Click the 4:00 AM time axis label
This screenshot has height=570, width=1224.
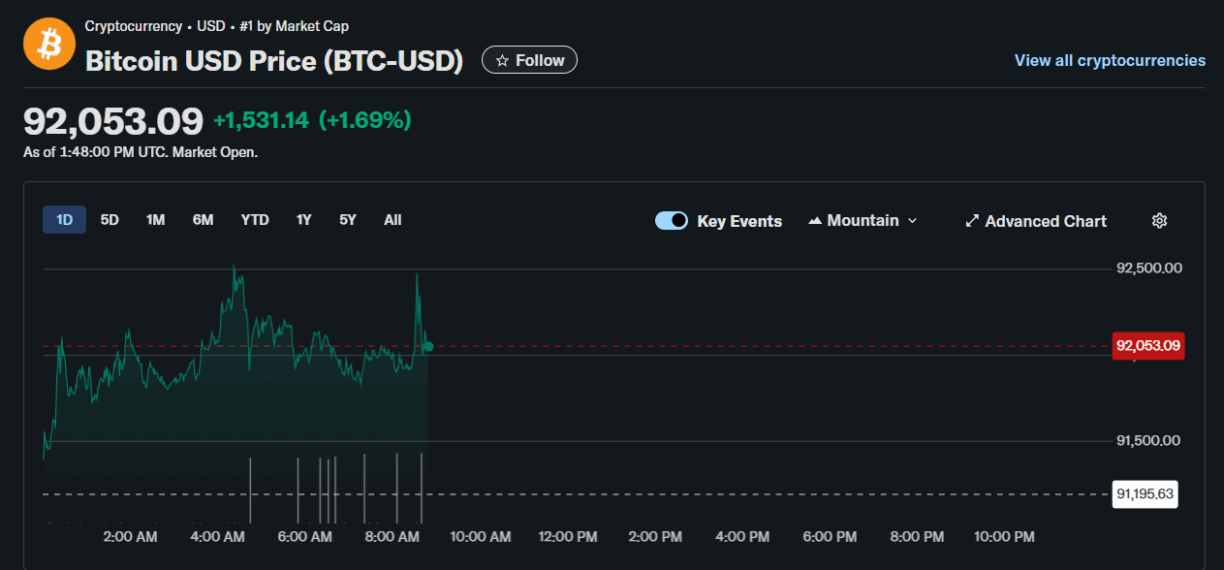click(x=218, y=537)
